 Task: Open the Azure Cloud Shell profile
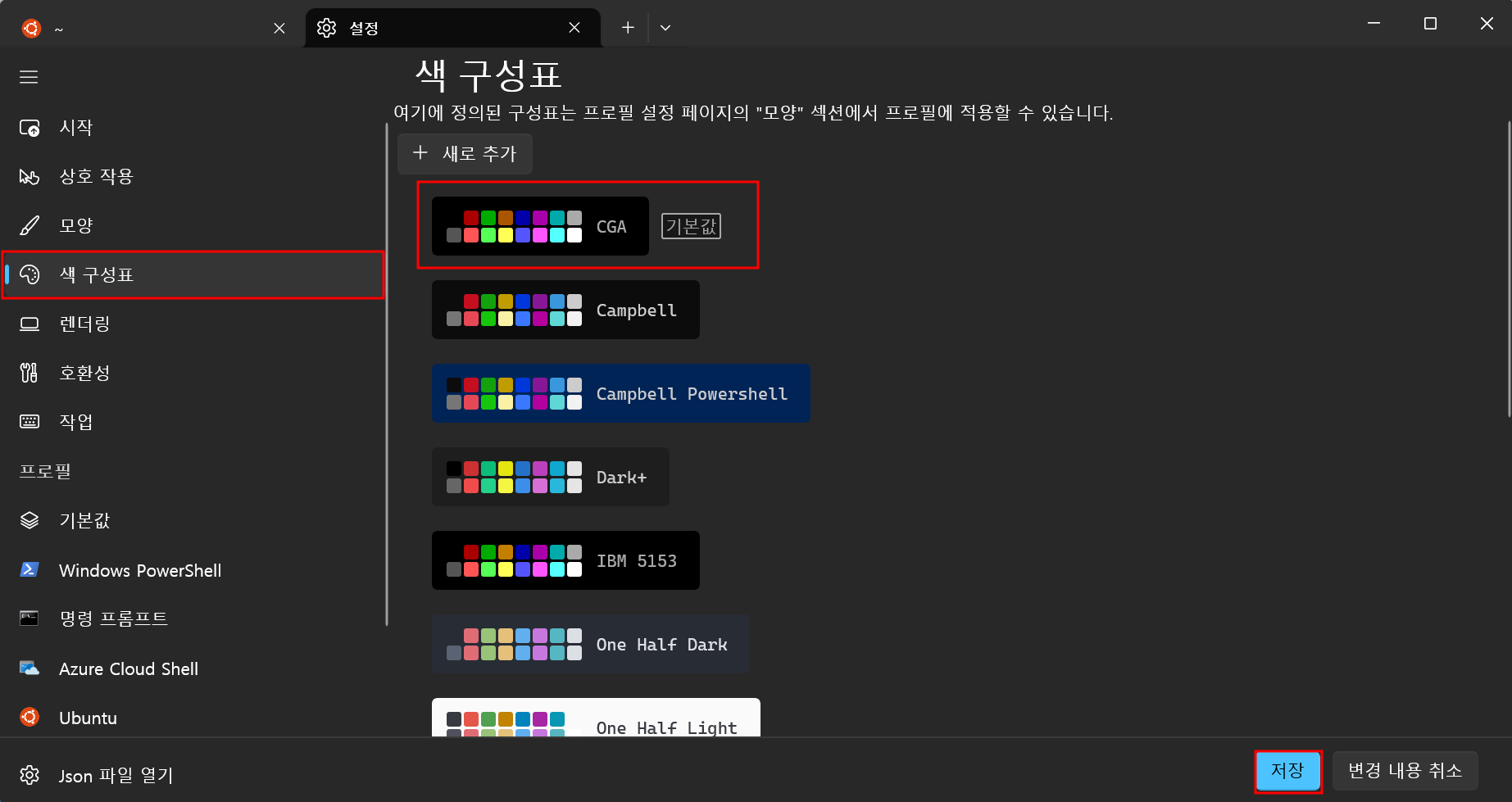(193, 668)
